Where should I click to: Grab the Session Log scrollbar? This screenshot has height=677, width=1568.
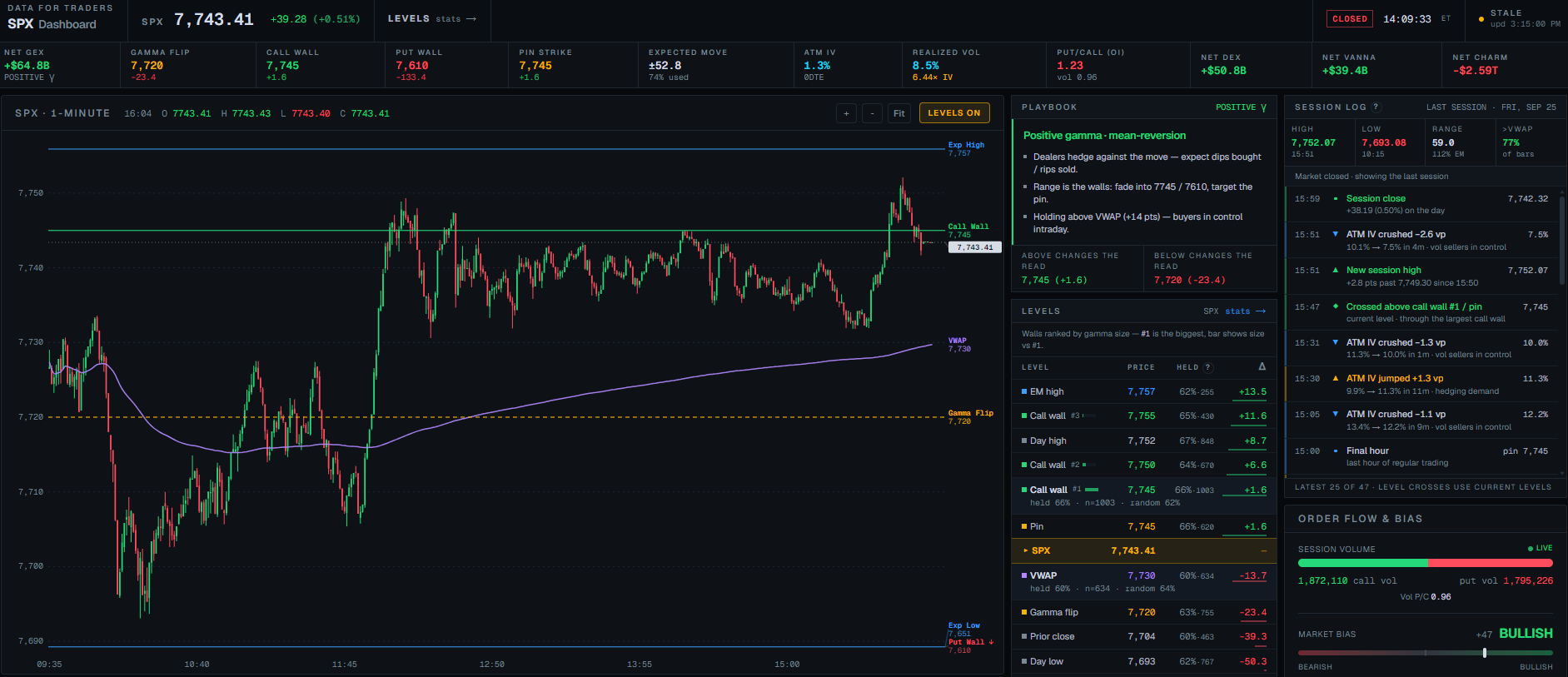[x=1562, y=241]
